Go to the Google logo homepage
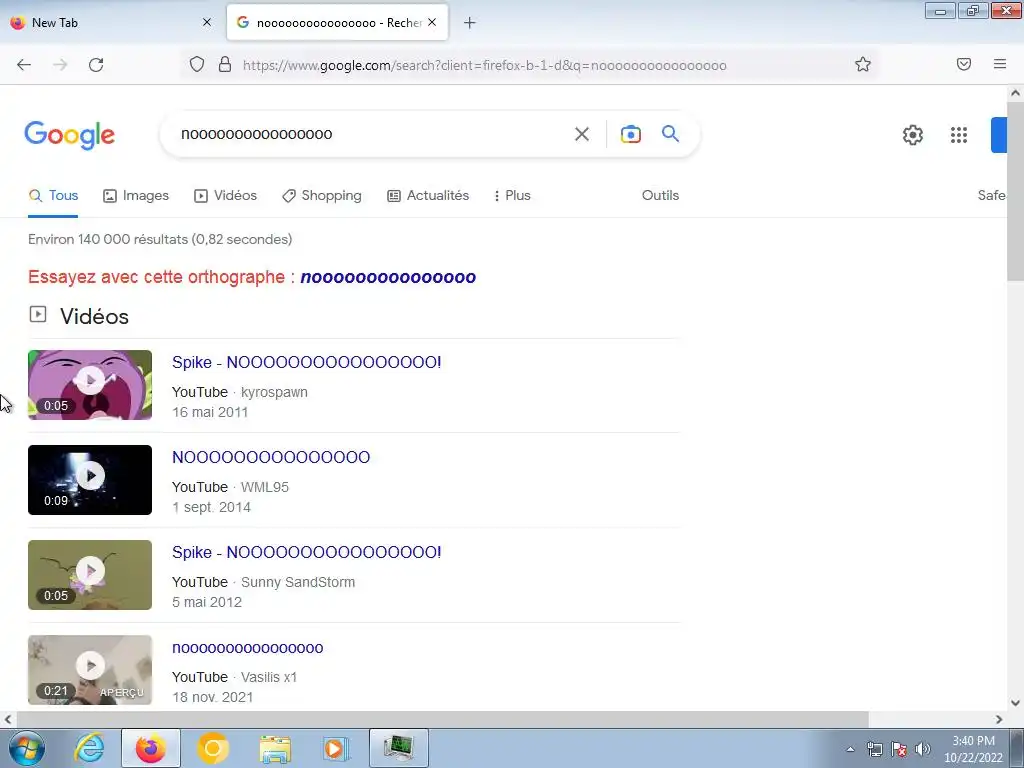This screenshot has height=768, width=1024. (x=70, y=135)
